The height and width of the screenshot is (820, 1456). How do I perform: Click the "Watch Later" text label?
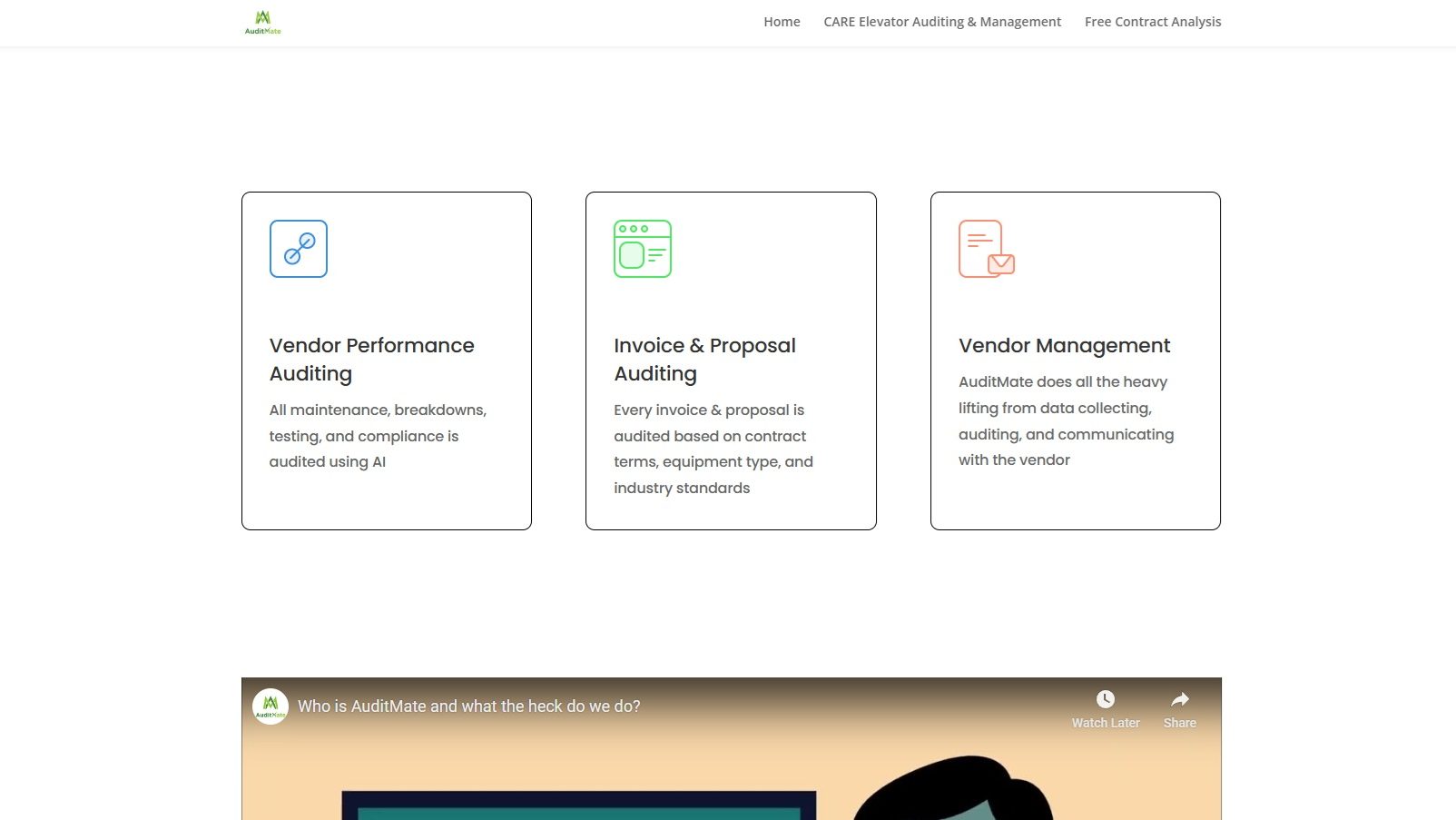[1106, 724]
